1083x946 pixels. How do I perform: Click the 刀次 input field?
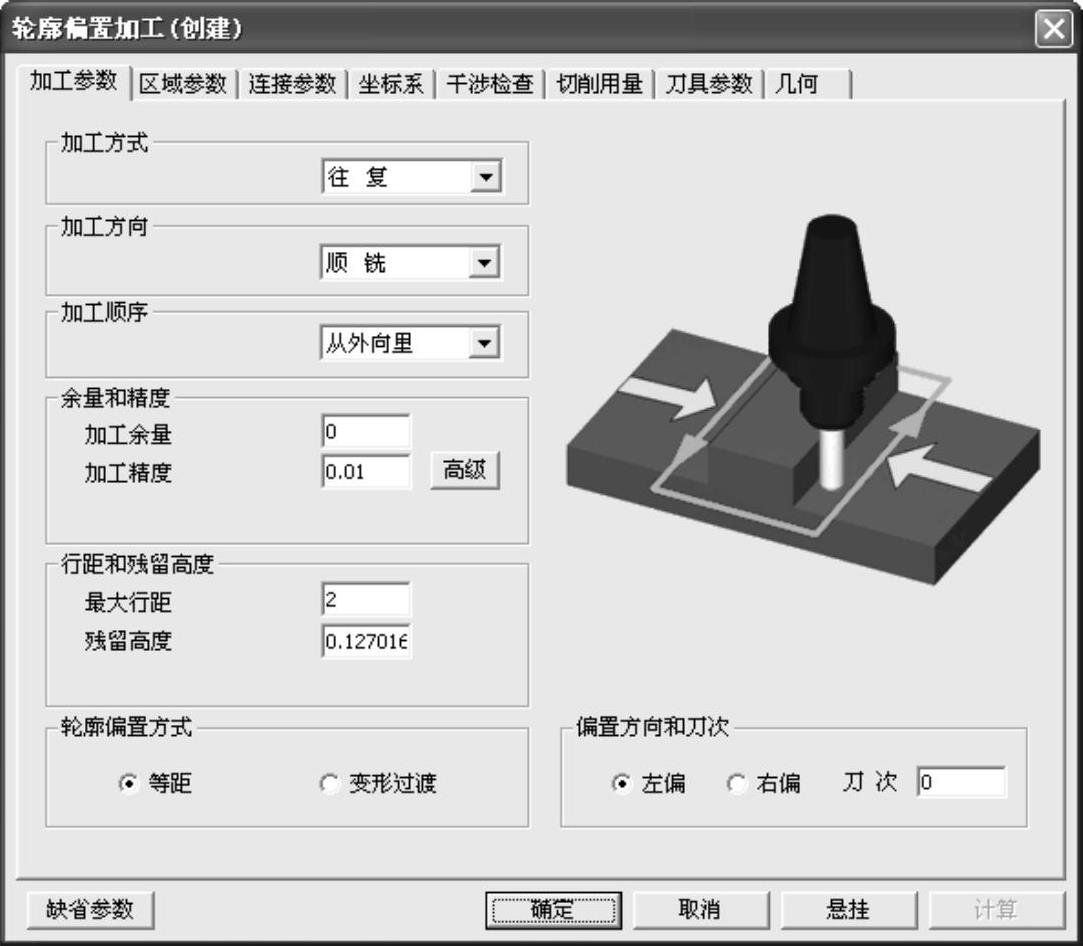click(x=961, y=783)
